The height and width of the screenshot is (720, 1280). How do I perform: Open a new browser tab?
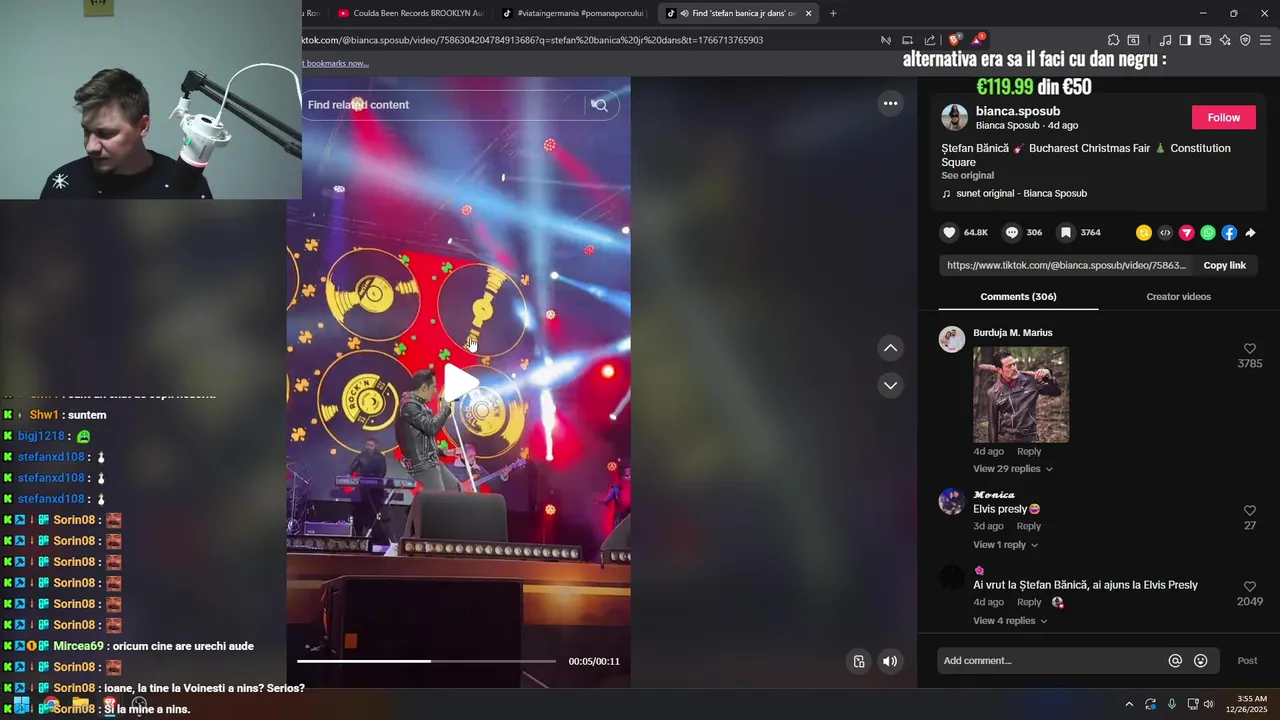coord(833,13)
